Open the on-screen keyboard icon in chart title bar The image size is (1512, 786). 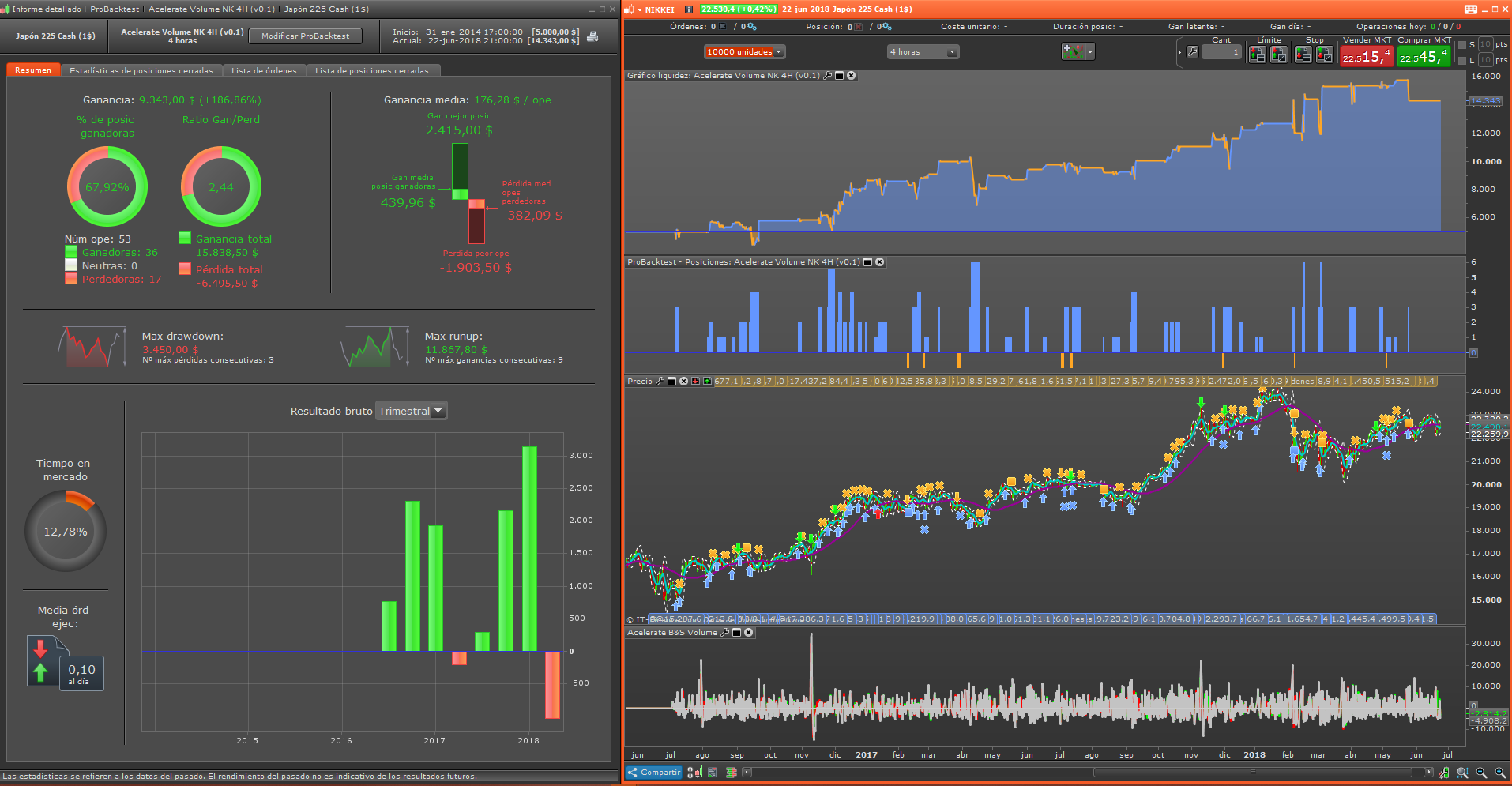point(1470,9)
